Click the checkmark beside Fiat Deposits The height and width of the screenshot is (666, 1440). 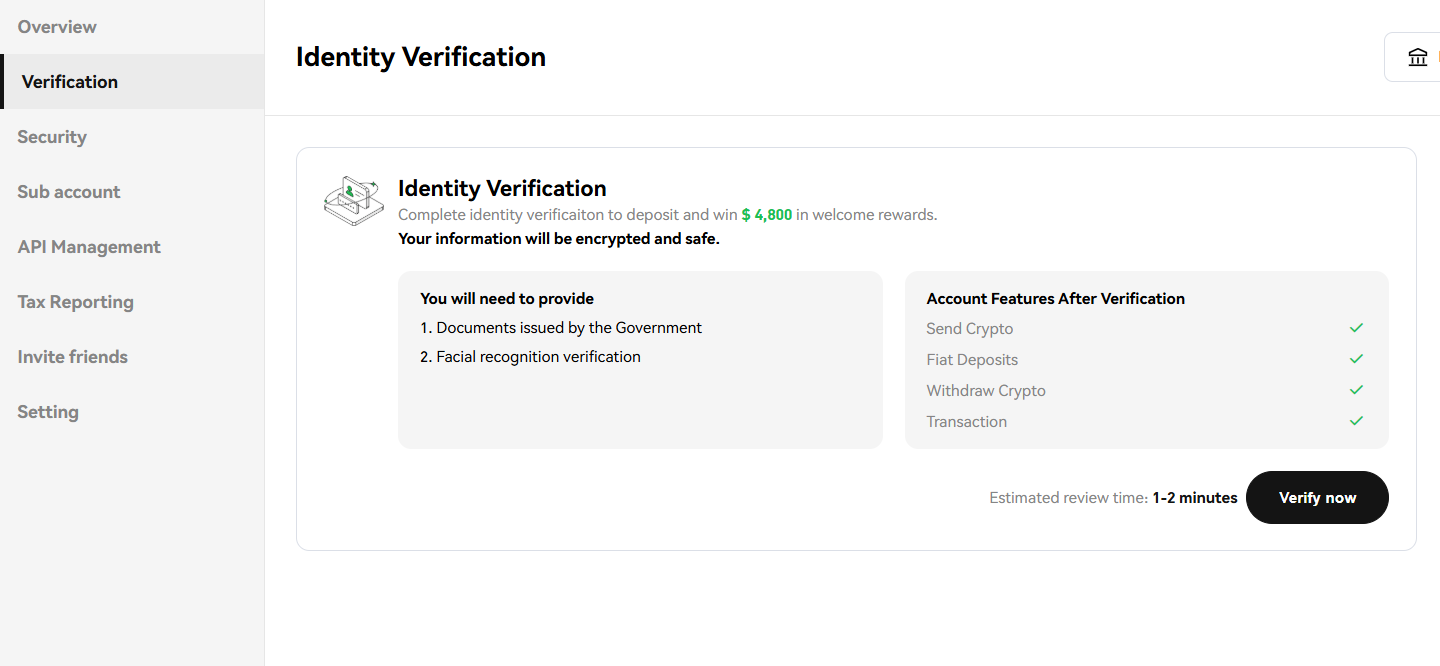tap(1356, 358)
